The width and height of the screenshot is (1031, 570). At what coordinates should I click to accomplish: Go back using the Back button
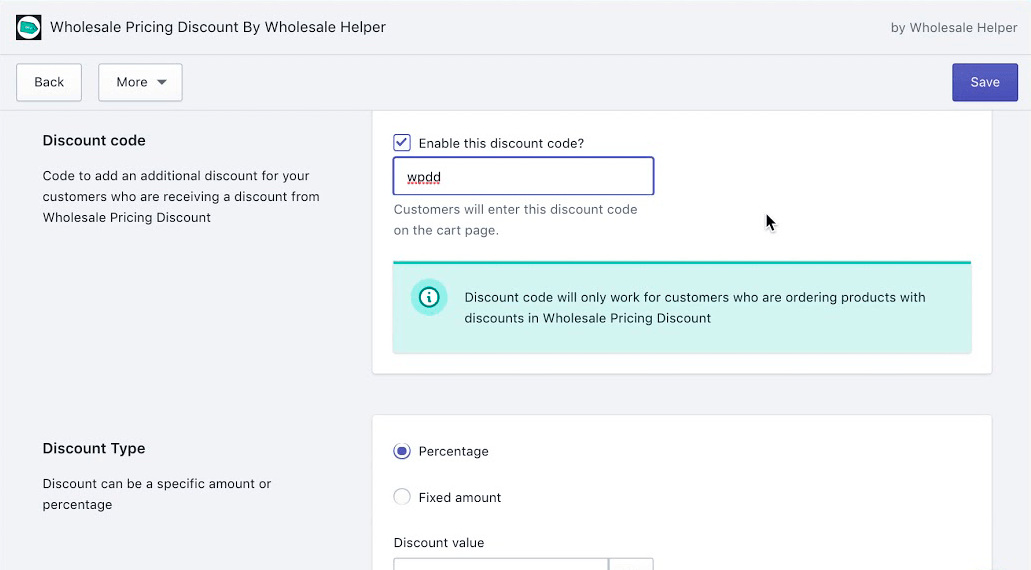(49, 82)
